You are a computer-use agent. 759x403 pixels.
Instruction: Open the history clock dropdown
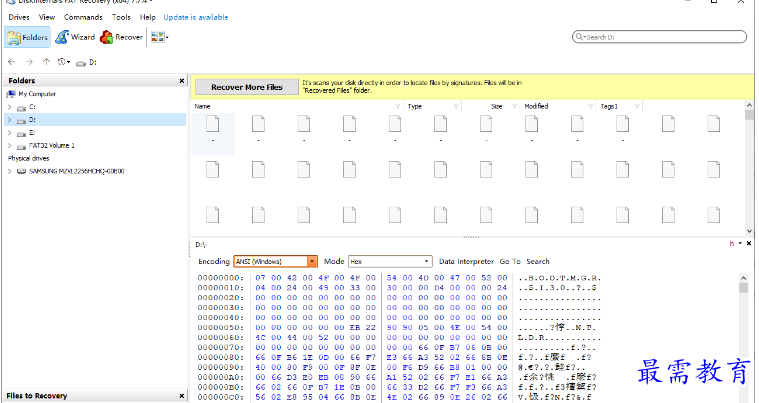tap(64, 62)
